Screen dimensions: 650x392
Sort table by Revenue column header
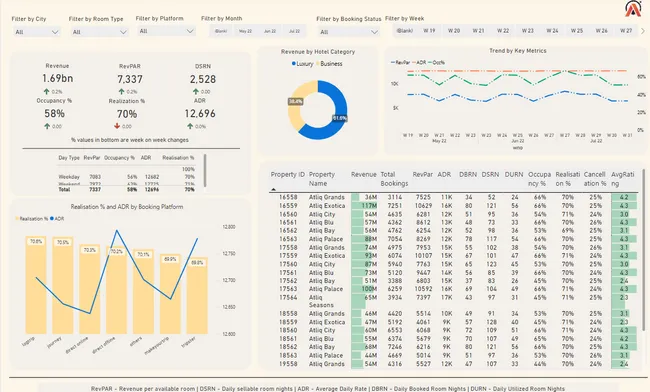click(x=364, y=174)
